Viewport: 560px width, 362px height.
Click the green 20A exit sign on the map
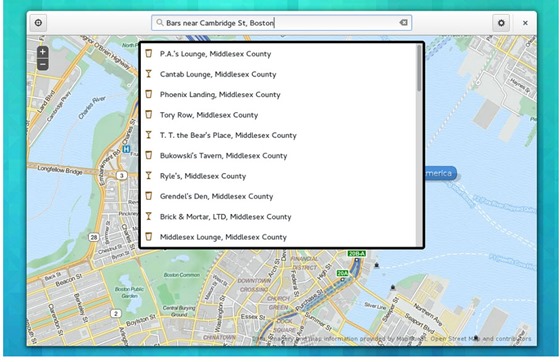[342, 273]
